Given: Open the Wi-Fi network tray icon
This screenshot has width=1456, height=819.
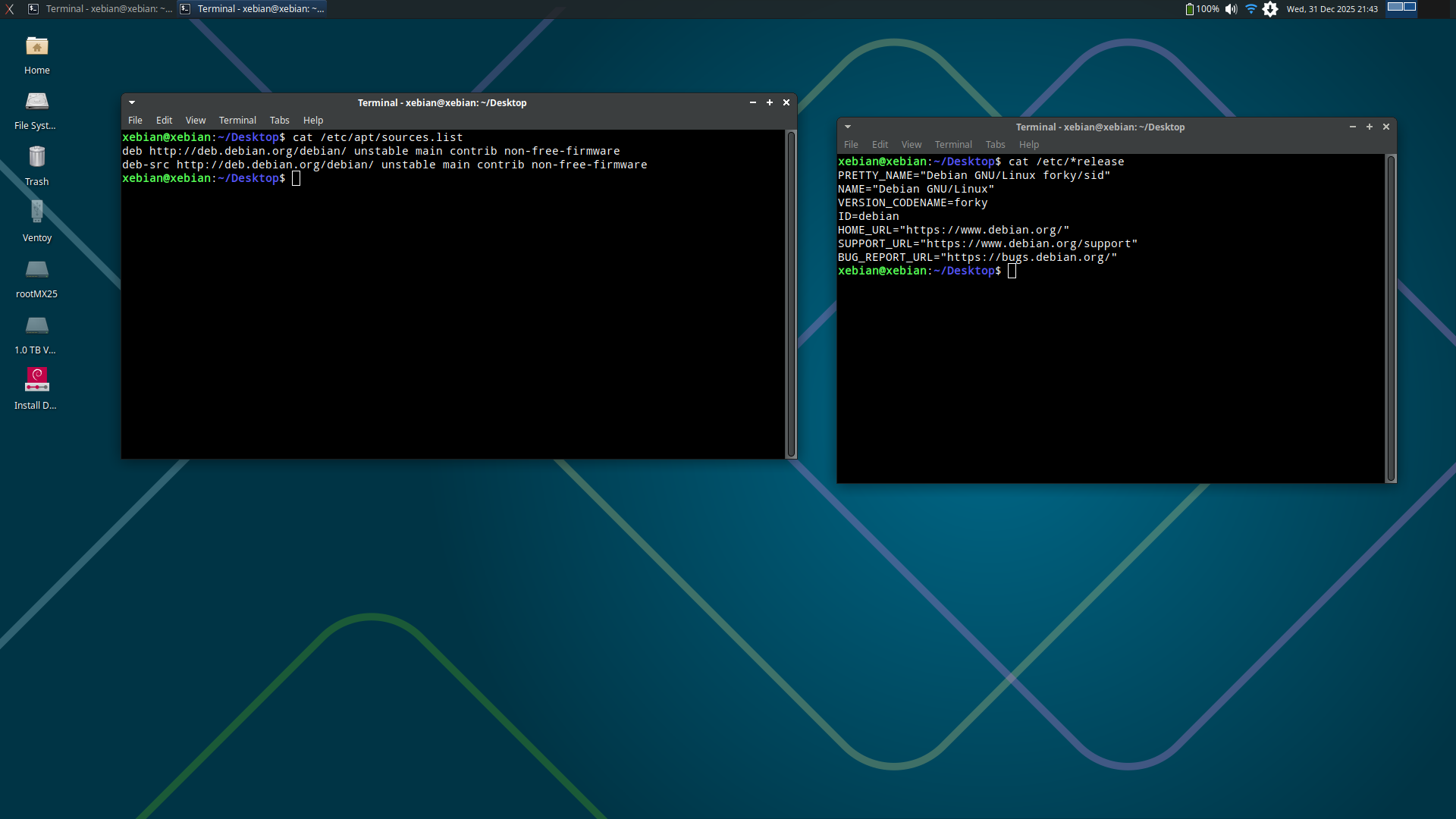Looking at the screenshot, I should (x=1250, y=9).
